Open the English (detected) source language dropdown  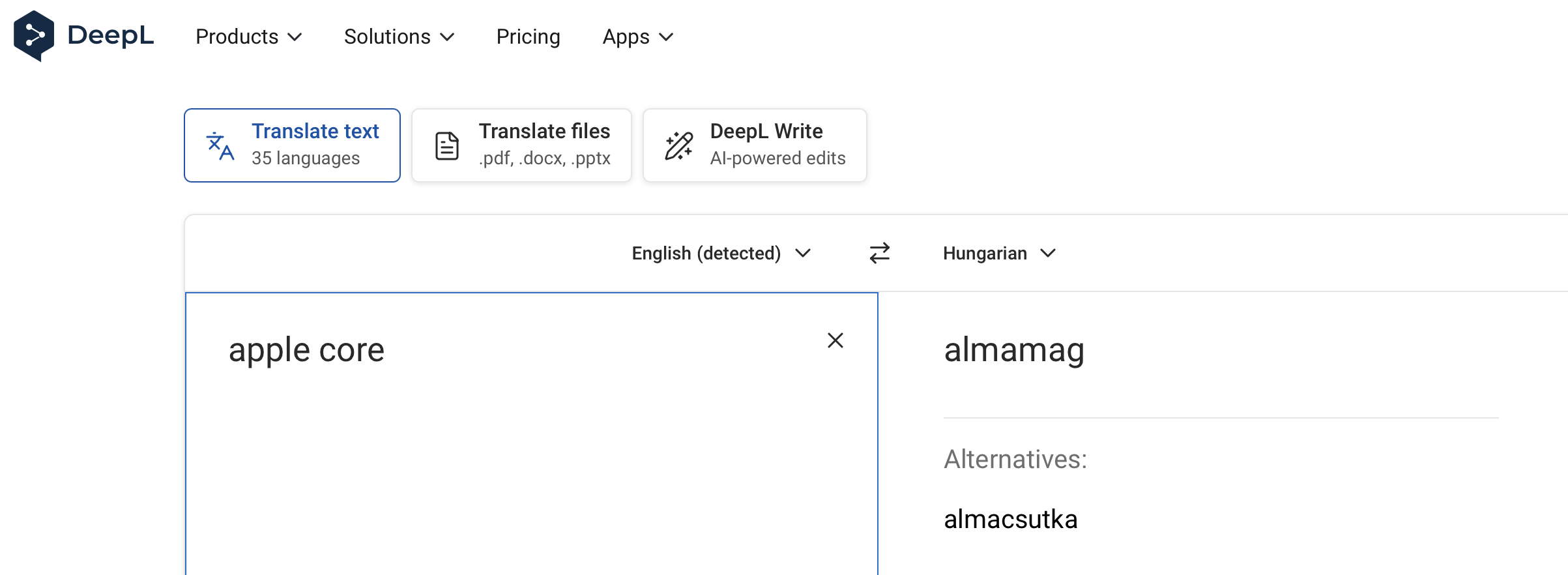pos(720,253)
